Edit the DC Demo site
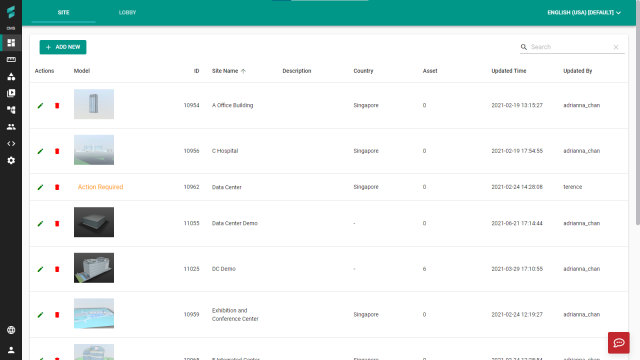 click(x=40, y=269)
